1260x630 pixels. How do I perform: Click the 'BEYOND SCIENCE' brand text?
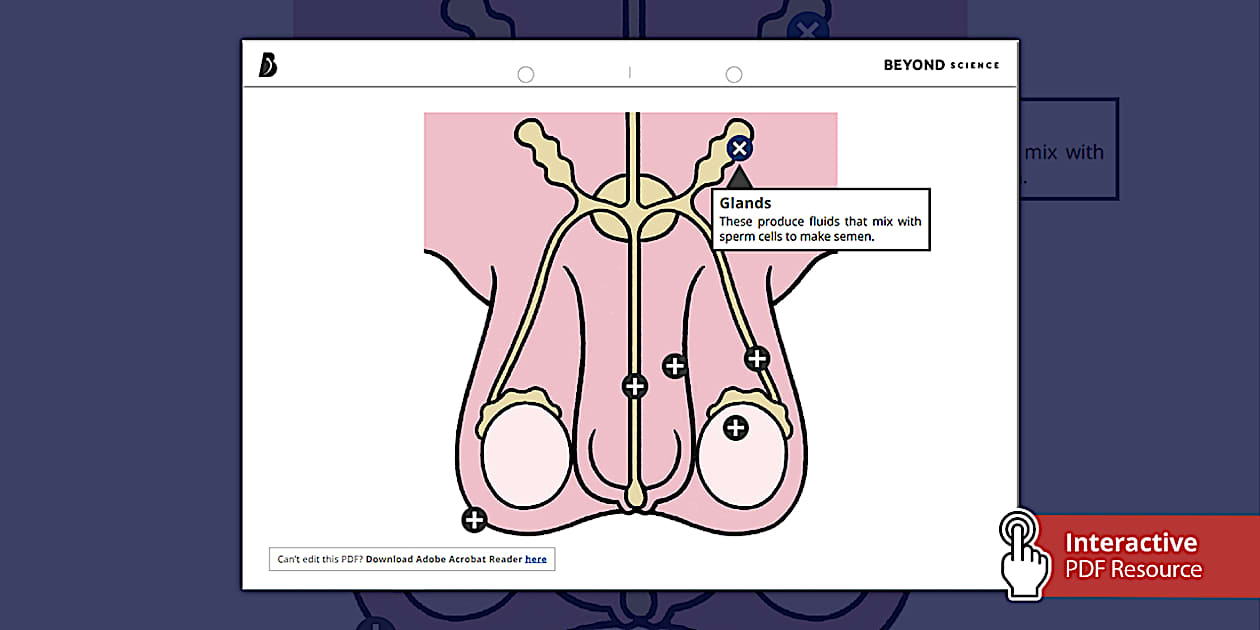coord(941,65)
